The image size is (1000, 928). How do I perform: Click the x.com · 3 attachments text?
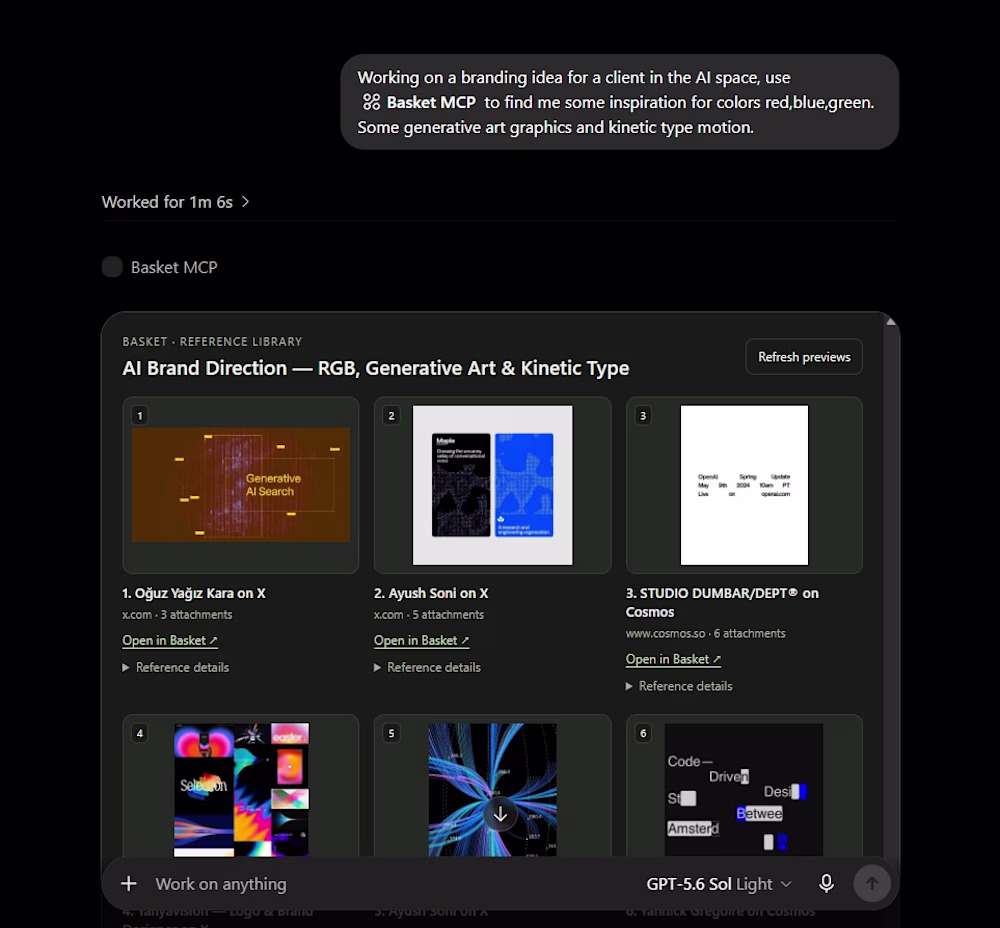coord(177,615)
